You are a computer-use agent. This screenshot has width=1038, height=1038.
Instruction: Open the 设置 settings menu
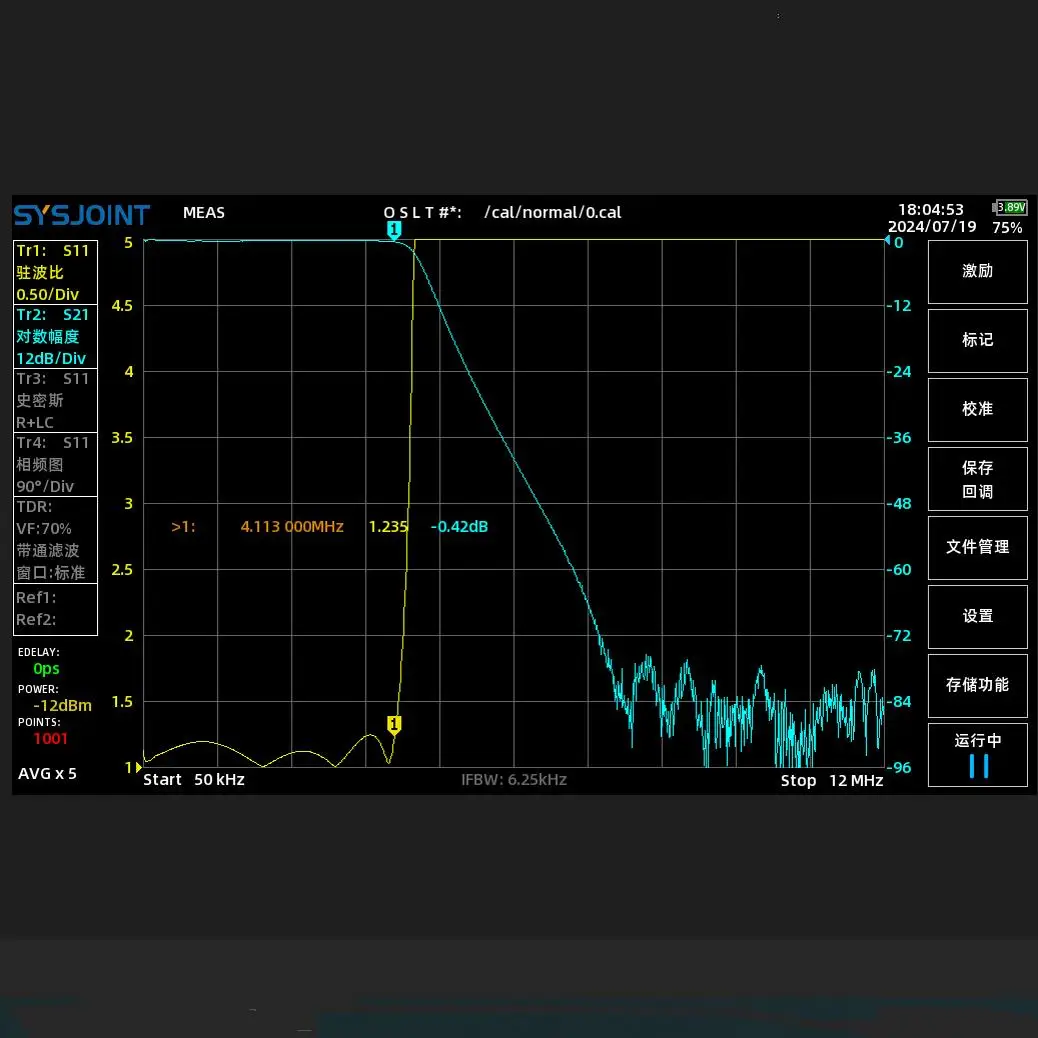pos(977,616)
